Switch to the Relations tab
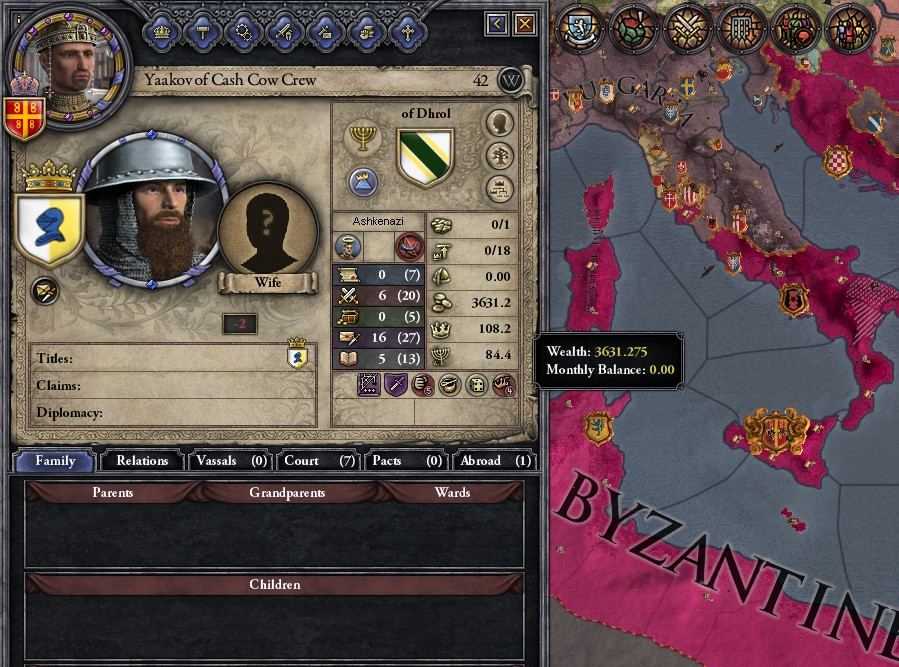899x667 pixels. pos(142,461)
